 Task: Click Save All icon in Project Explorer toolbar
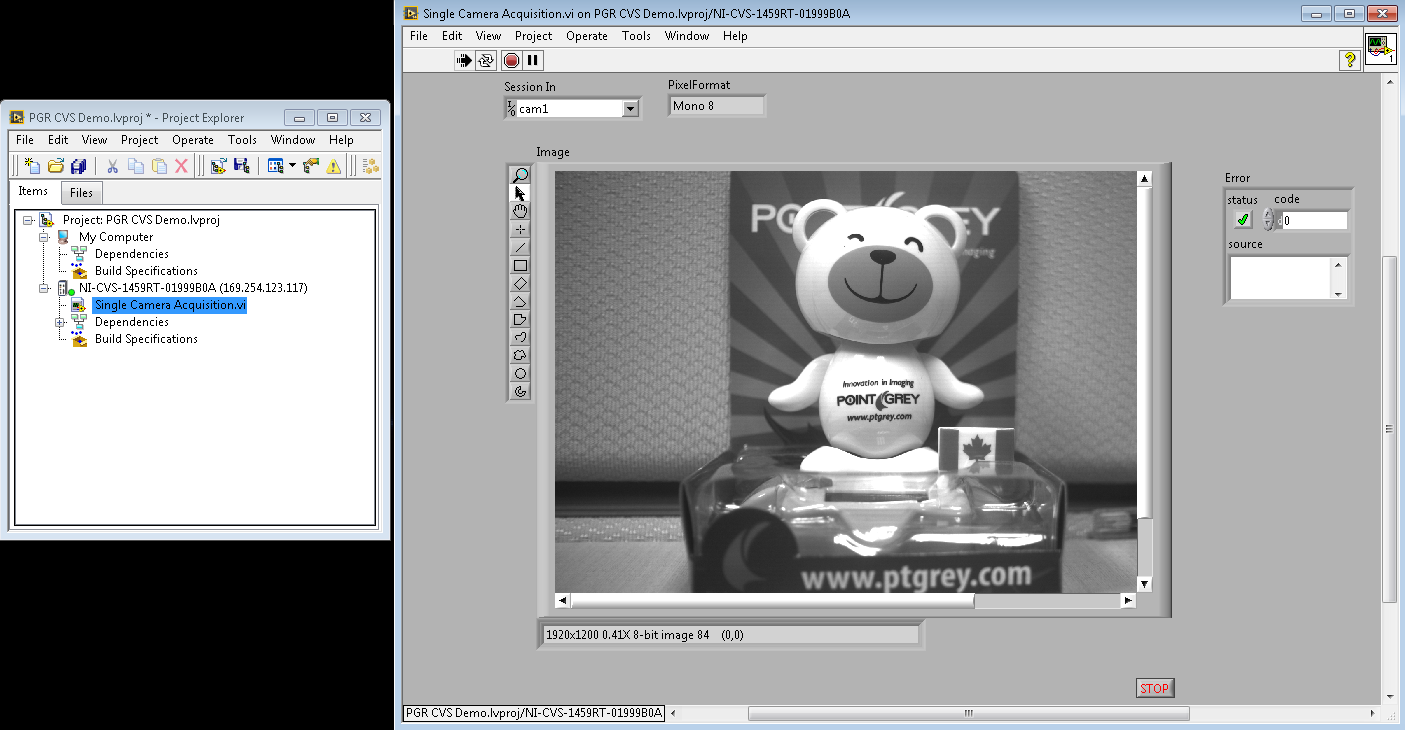79,166
